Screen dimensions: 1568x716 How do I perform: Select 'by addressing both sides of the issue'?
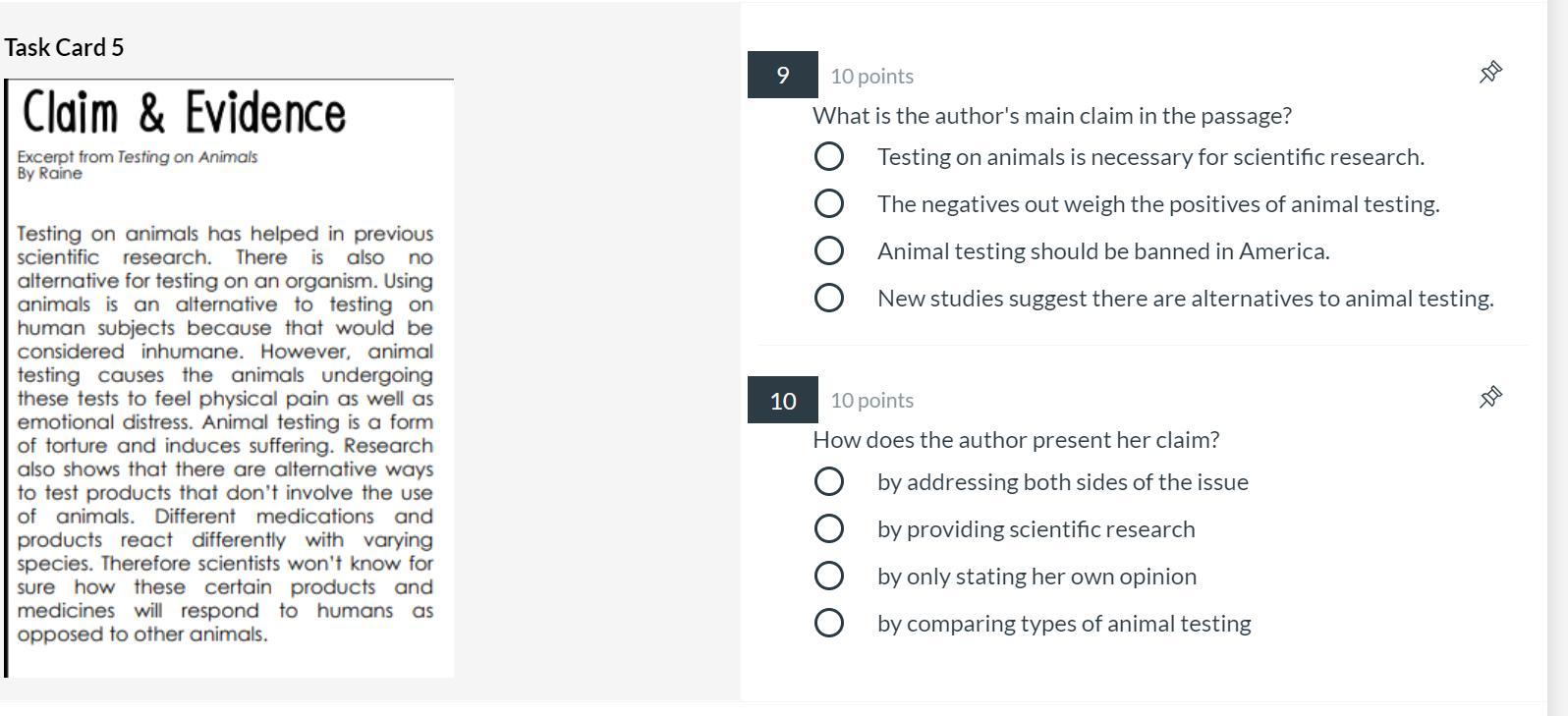tap(829, 481)
